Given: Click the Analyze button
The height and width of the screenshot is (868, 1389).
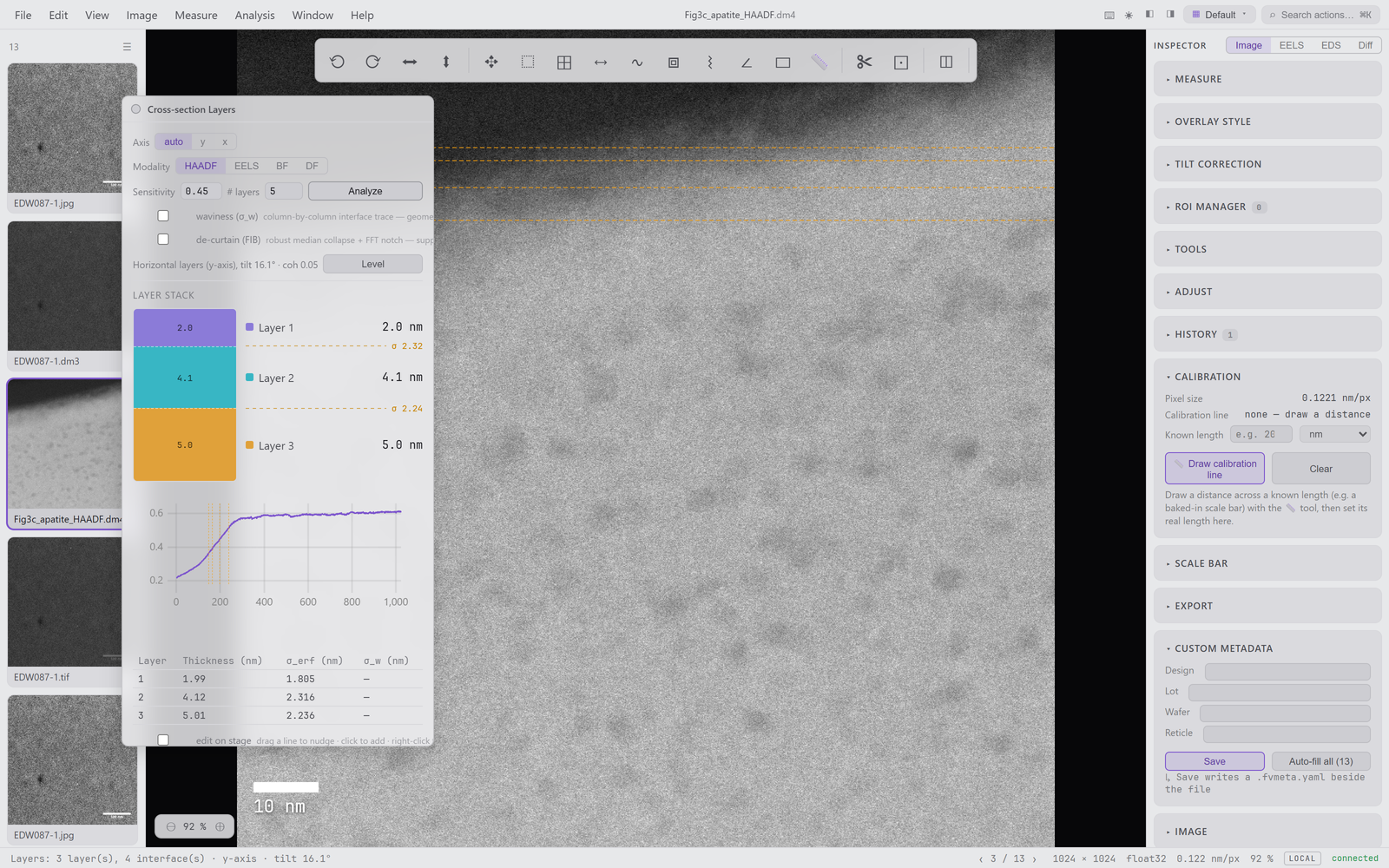Looking at the screenshot, I should pyautogui.click(x=365, y=191).
